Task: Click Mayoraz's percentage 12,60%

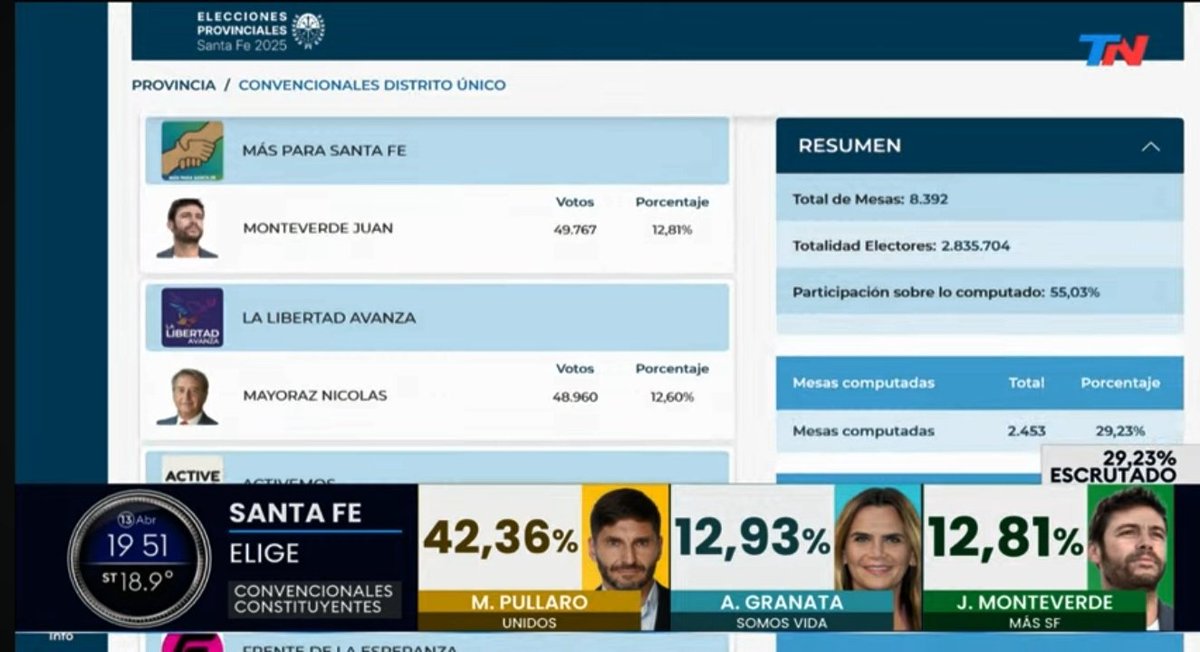Action: pyautogui.click(x=671, y=397)
